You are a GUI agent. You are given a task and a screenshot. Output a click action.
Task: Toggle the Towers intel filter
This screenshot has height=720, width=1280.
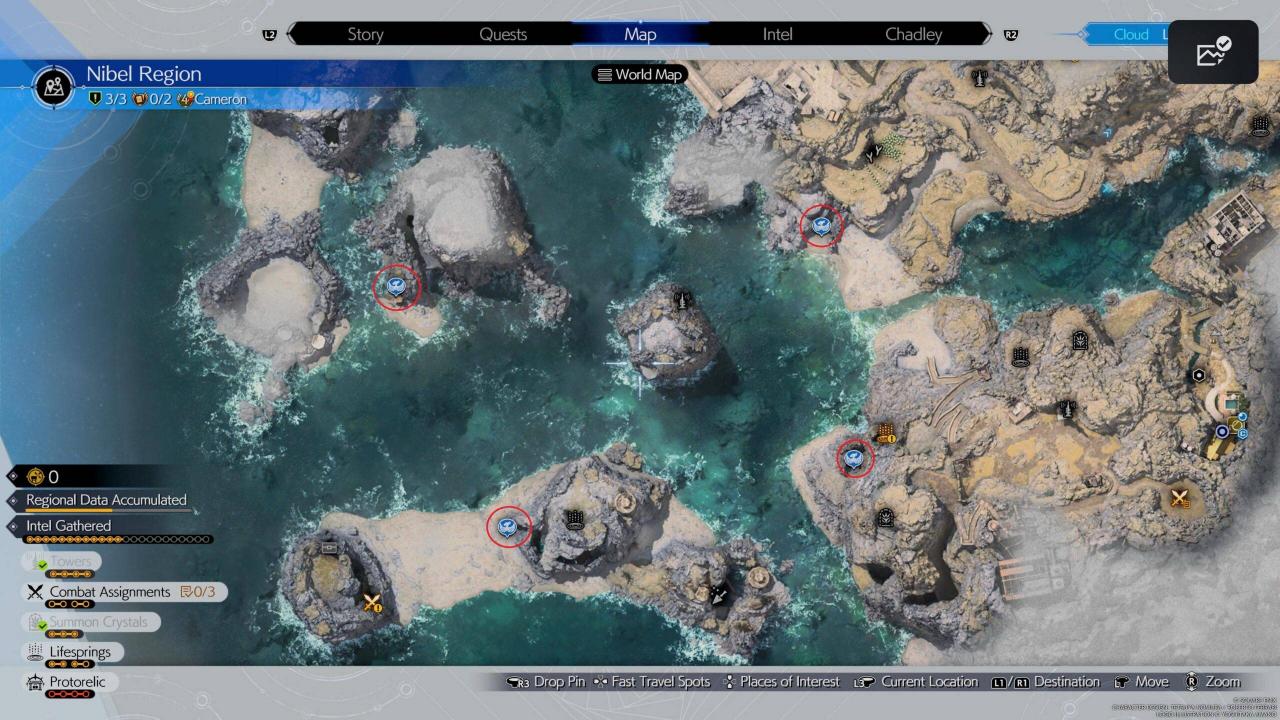pyautogui.click(x=62, y=562)
